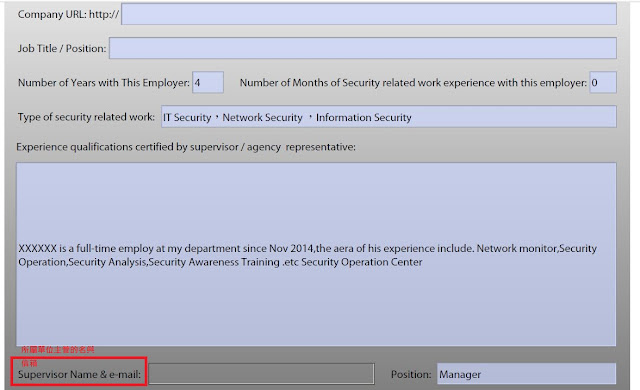The image size is (640, 390).
Task: Click the 'Job Title / Position:' label
Action: (x=62, y=48)
